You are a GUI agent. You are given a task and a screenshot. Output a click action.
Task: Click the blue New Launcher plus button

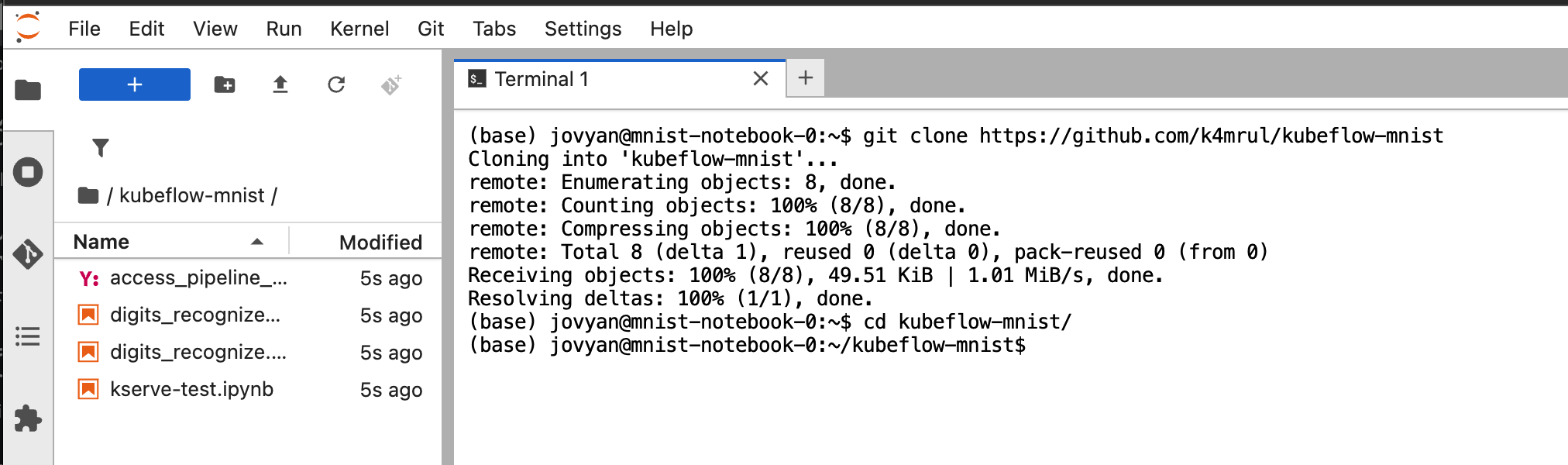point(135,84)
